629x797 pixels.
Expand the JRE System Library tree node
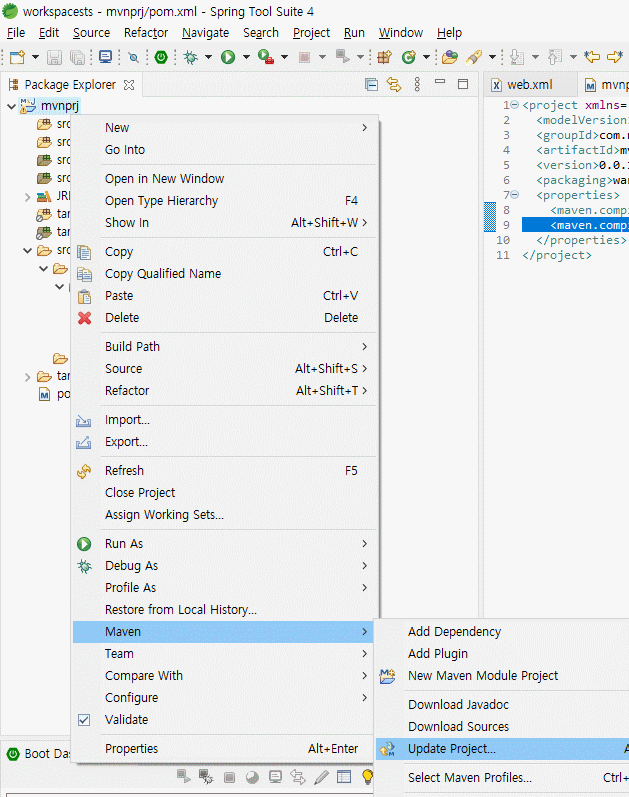[x=27, y=197]
